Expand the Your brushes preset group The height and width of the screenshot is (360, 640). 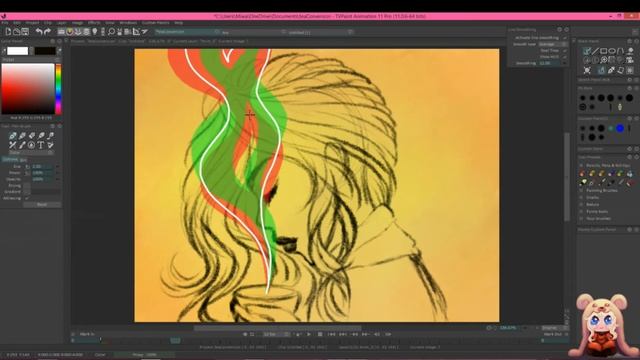point(581,218)
